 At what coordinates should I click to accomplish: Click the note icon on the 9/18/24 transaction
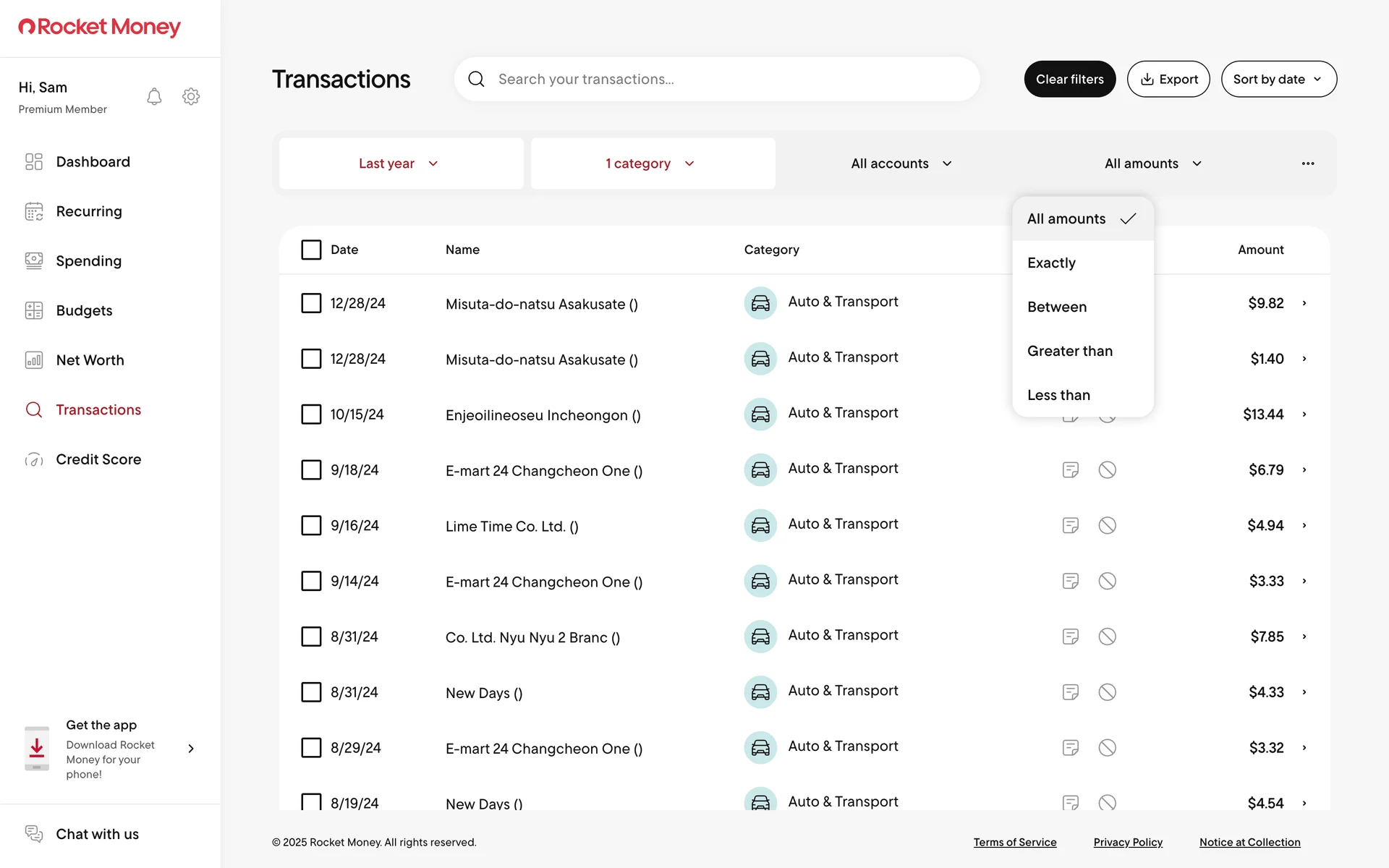[x=1070, y=470]
